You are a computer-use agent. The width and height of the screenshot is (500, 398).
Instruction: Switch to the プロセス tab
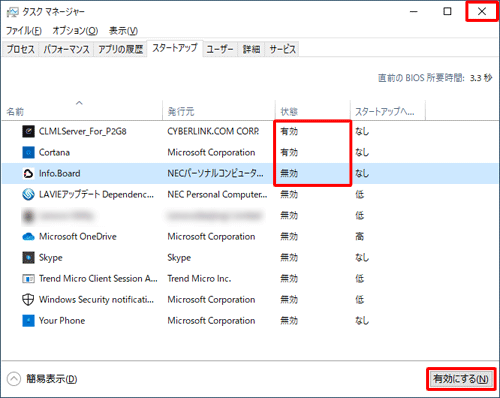[21, 49]
